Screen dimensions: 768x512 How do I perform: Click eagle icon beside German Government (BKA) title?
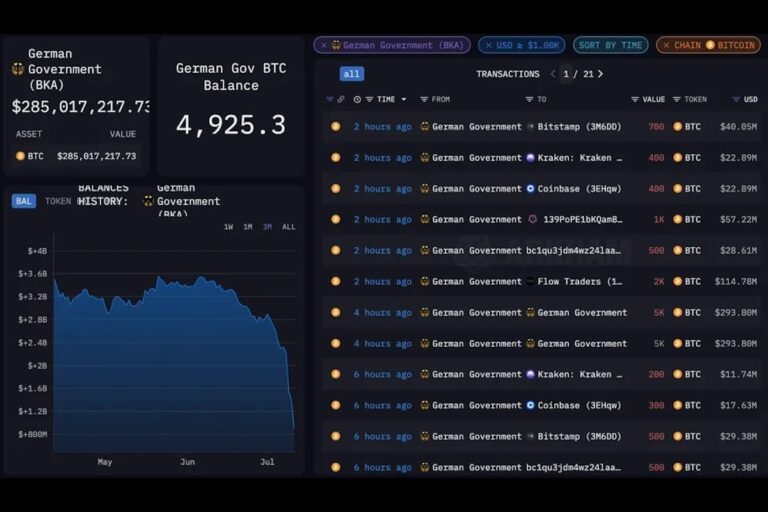point(18,69)
